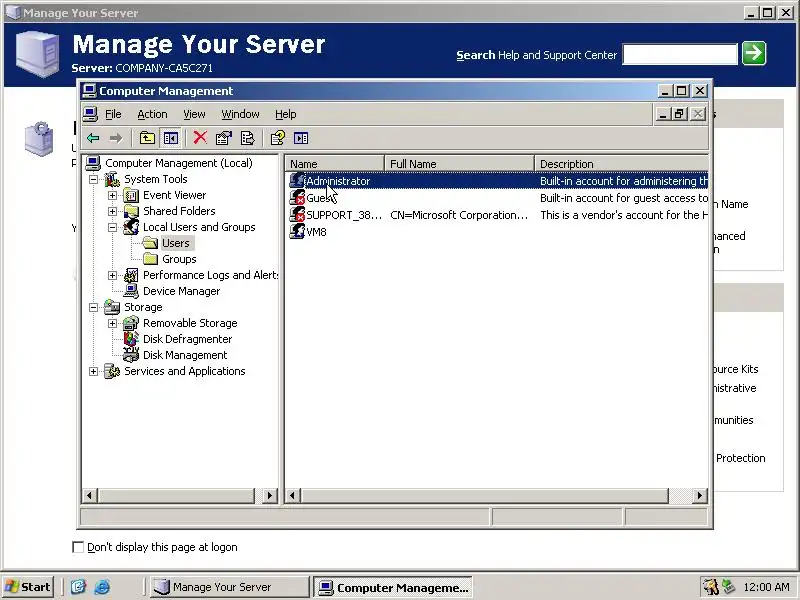
Task: Select "System Tools" in the tree
Action: [x=156, y=179]
